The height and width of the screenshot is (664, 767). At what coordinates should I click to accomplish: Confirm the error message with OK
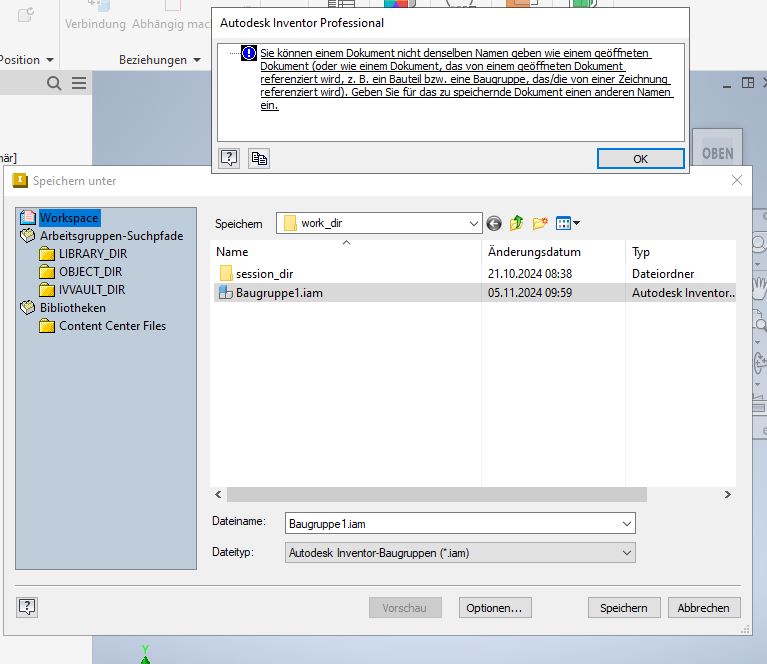click(640, 159)
